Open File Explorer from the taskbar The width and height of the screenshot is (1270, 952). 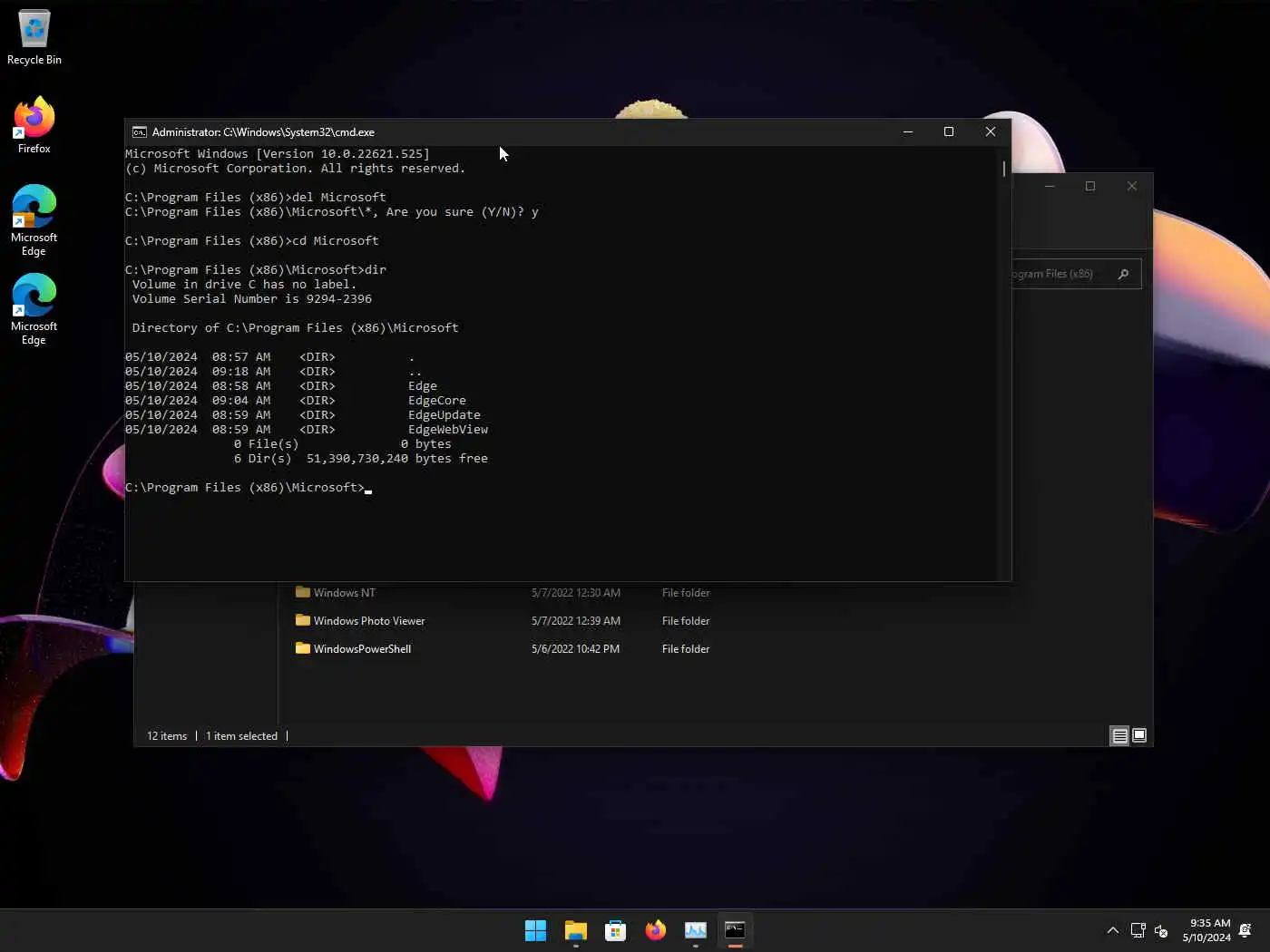(576, 930)
